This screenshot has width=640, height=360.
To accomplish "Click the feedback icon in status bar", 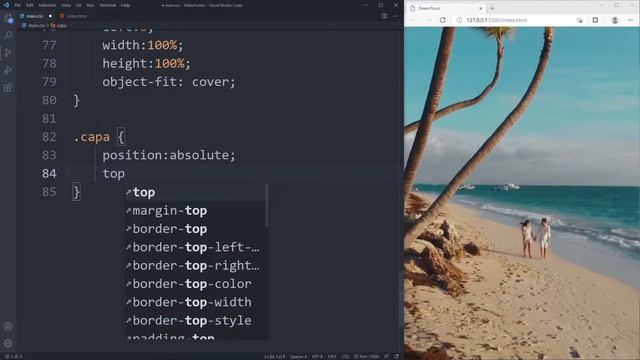I will coord(387,356).
